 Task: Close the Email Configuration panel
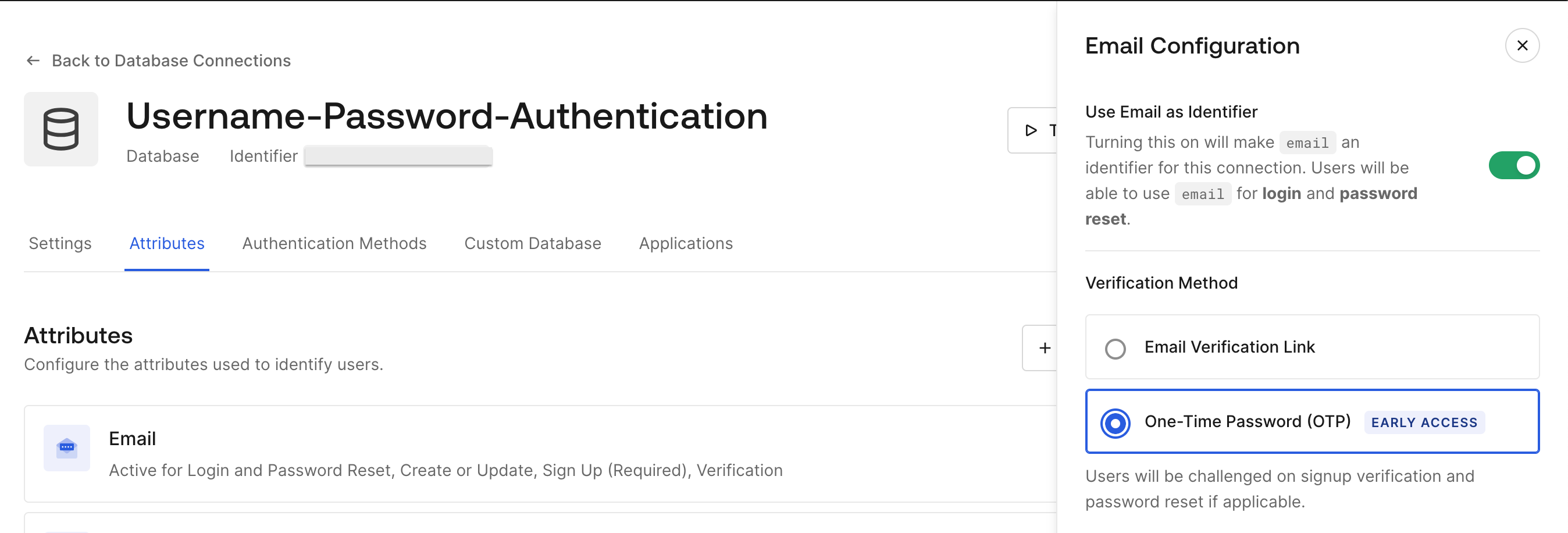pos(1523,45)
